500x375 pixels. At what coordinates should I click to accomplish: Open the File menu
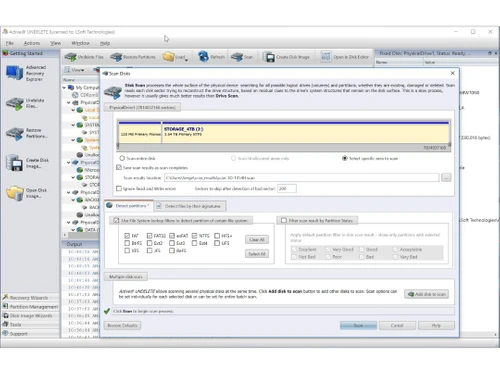[x=10, y=43]
